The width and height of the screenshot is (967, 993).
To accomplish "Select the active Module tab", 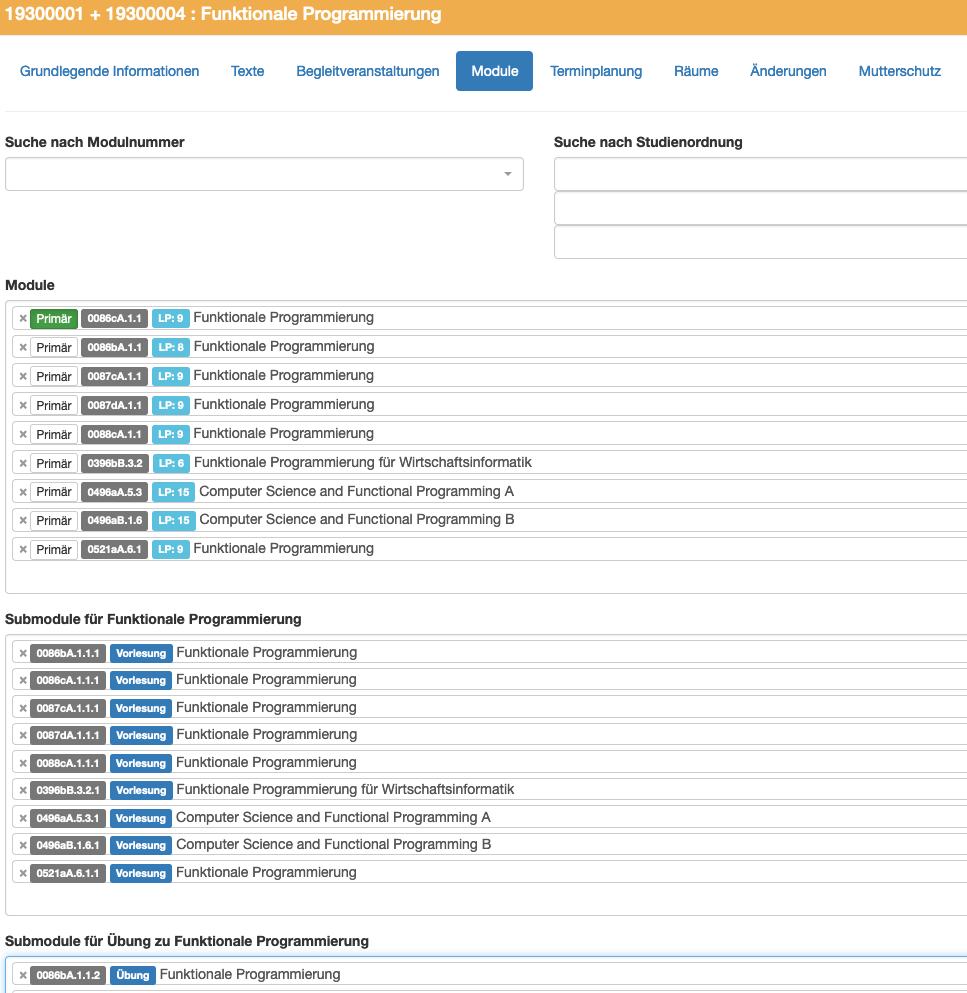I will pos(495,71).
